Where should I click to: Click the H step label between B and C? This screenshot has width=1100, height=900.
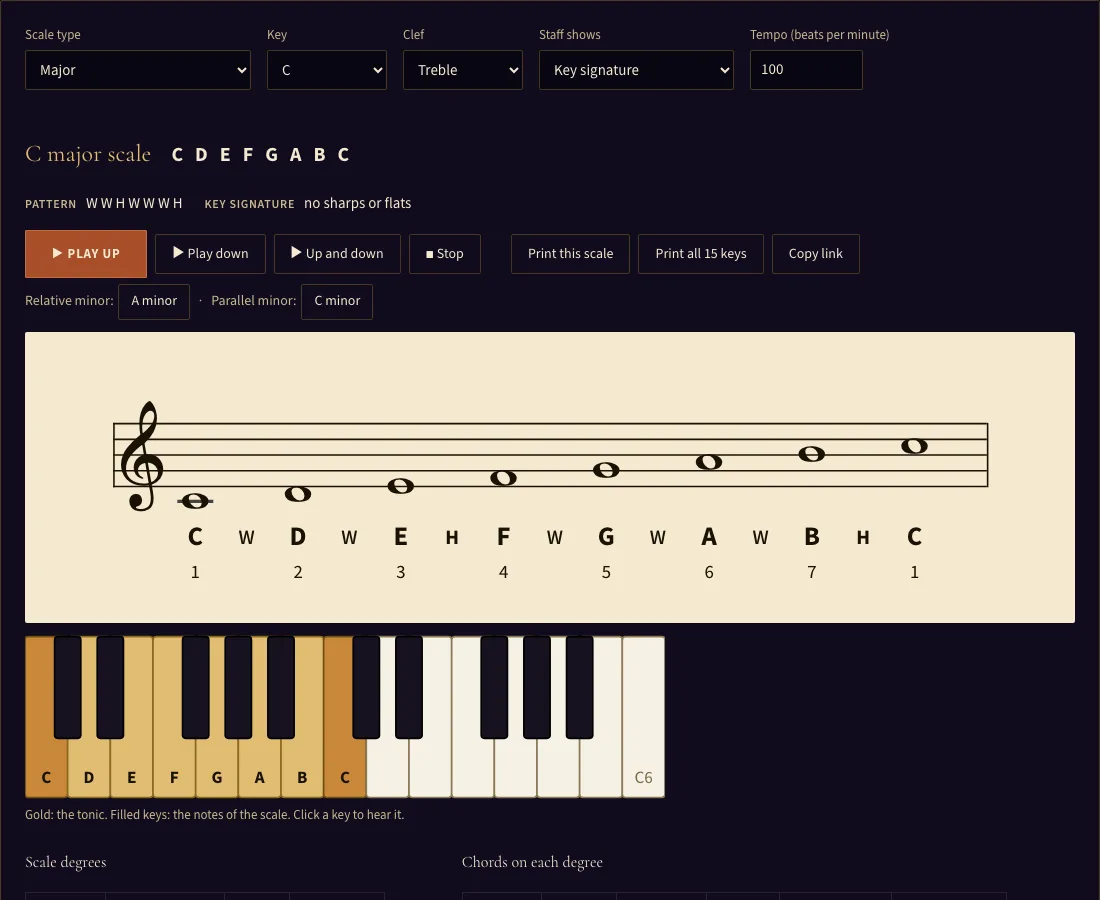tap(863, 538)
